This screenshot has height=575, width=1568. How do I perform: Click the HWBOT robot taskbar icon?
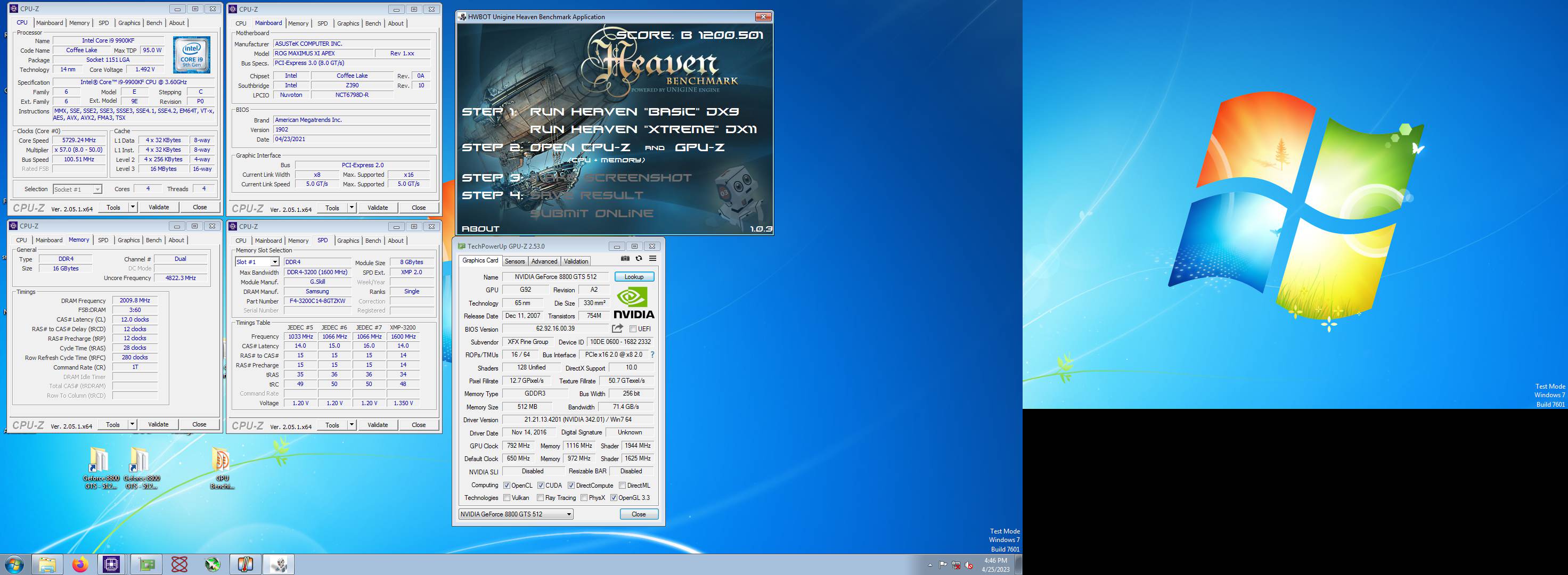pyautogui.click(x=279, y=565)
